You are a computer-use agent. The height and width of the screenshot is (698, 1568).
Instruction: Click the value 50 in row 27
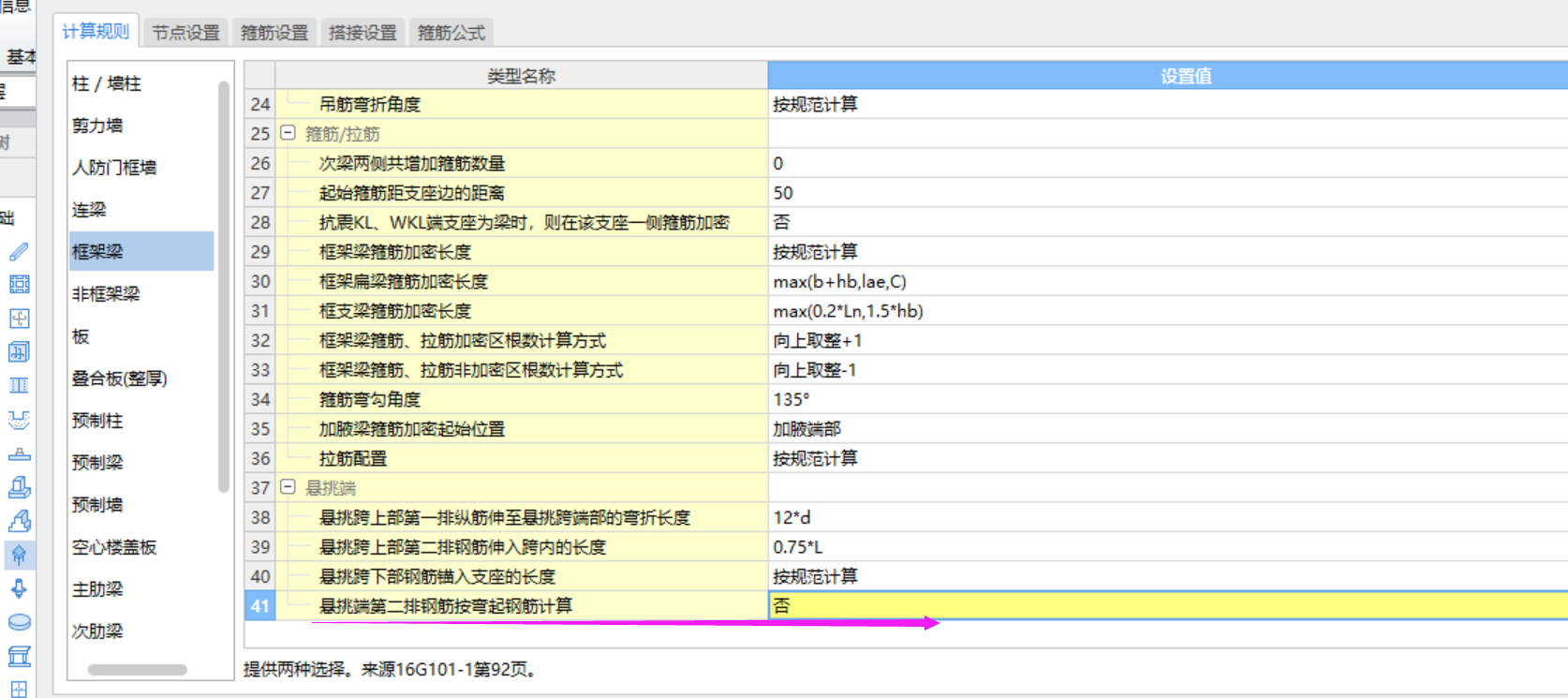point(1168,193)
